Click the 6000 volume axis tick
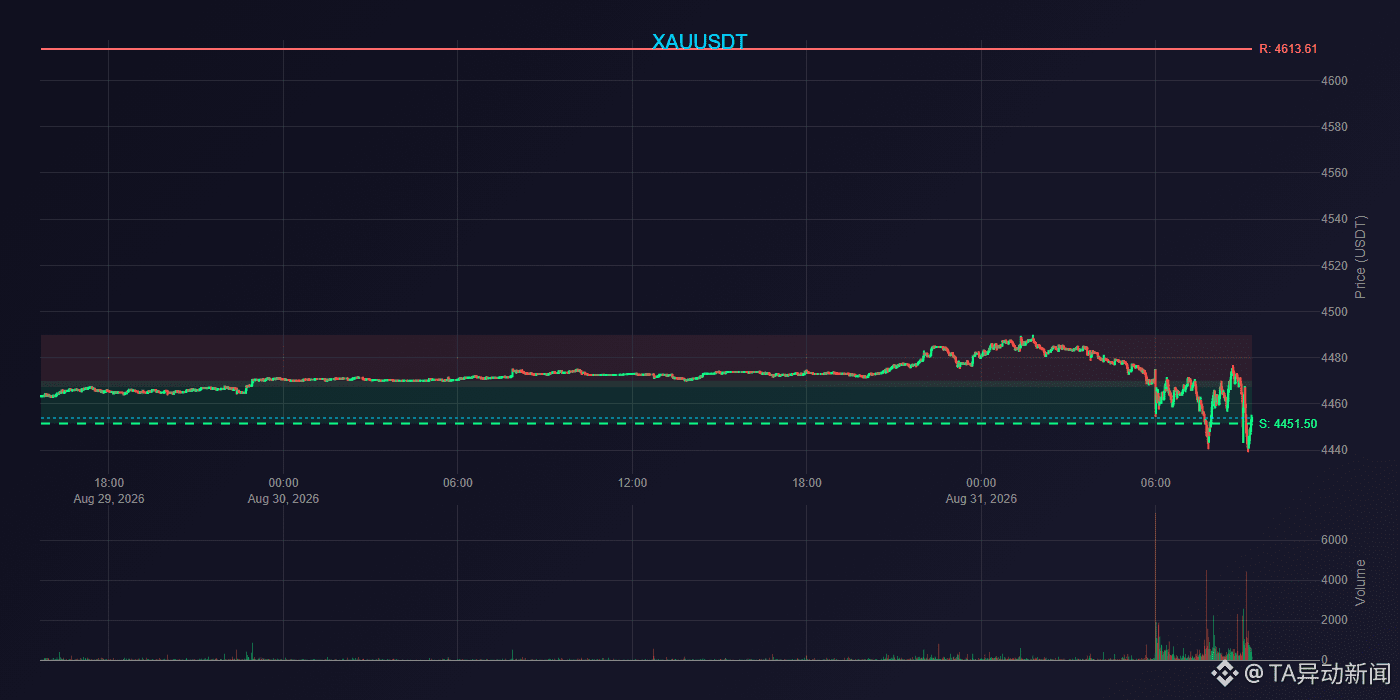Image resolution: width=1400 pixels, height=700 pixels. pos(1333,540)
